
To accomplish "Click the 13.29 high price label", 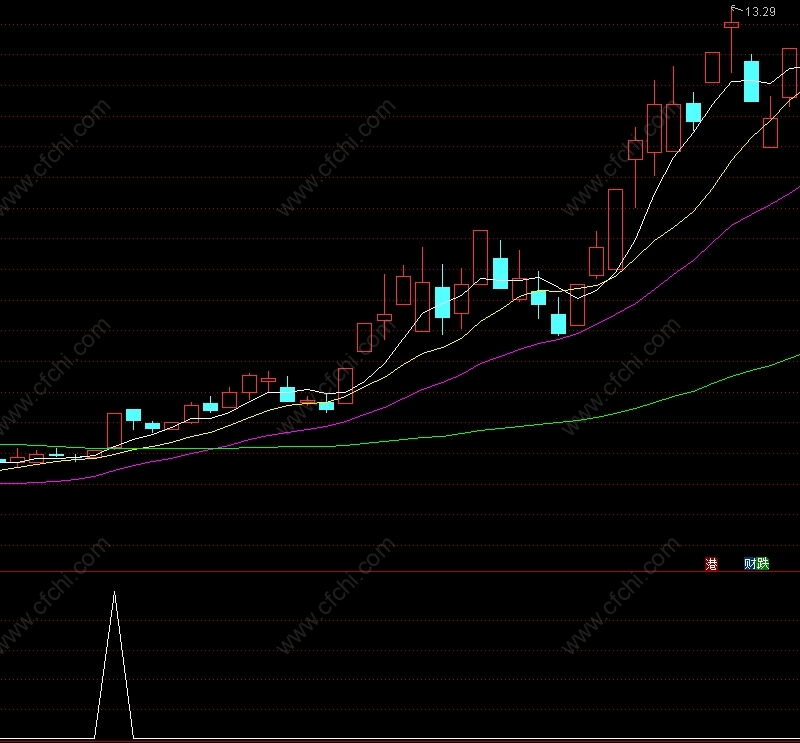I will point(760,12).
